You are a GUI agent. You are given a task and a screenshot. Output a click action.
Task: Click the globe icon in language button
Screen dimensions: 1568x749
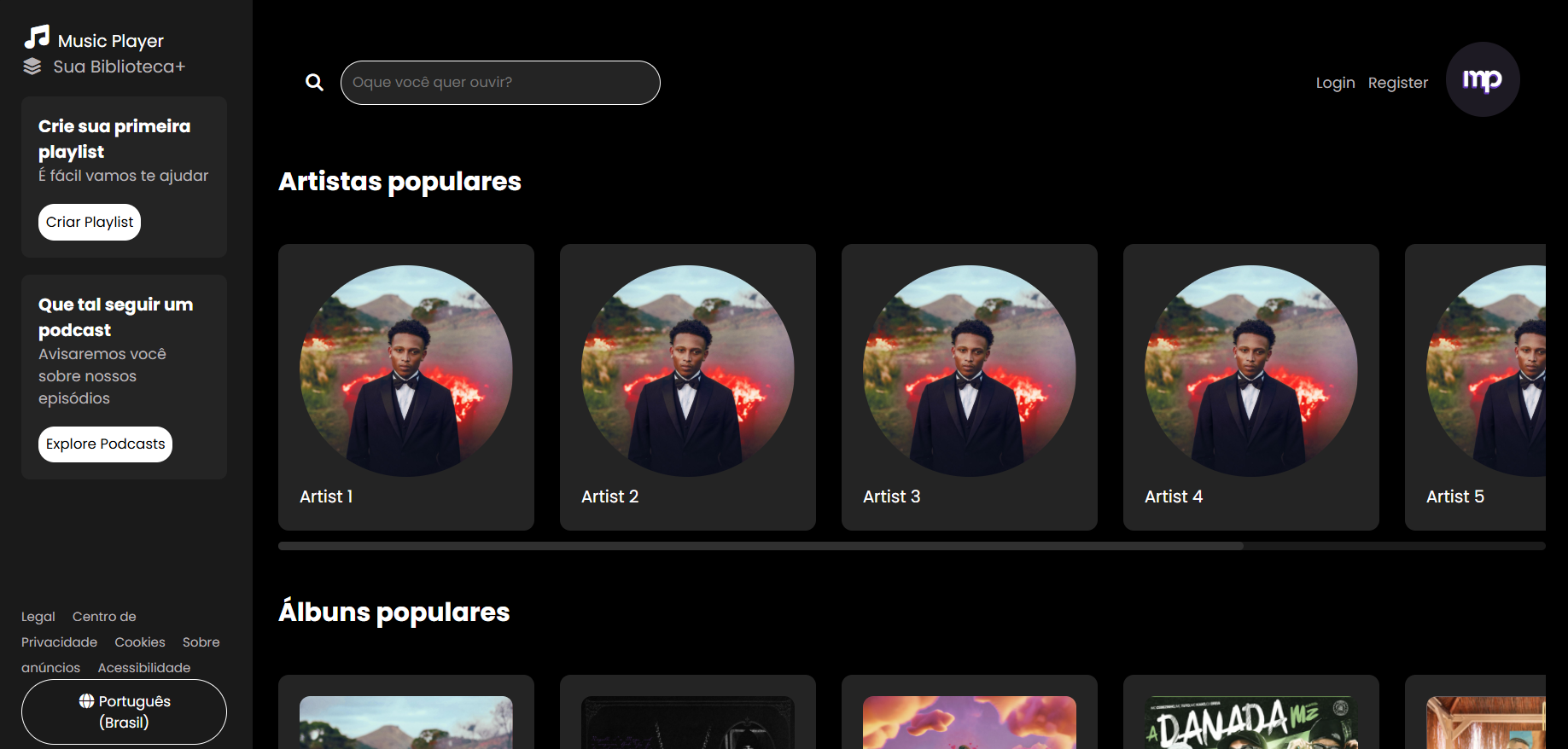tap(86, 701)
